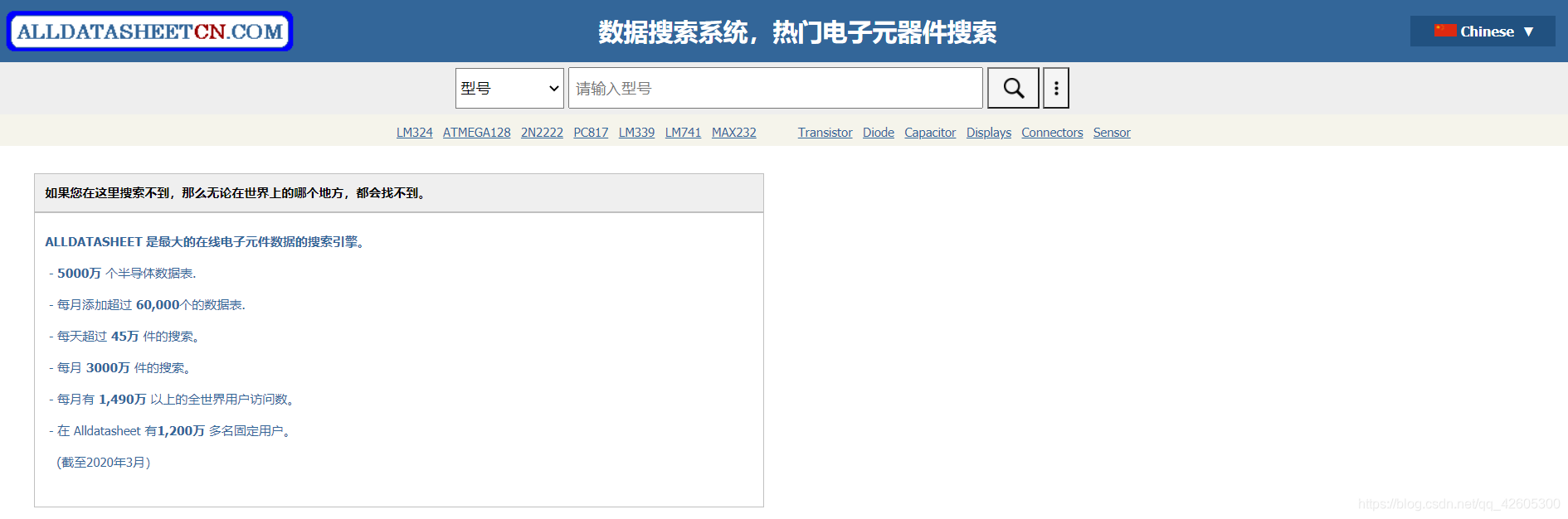Click the ALLDATASHEETCN.COM logo
The width and height of the screenshot is (1568, 519).
click(150, 32)
